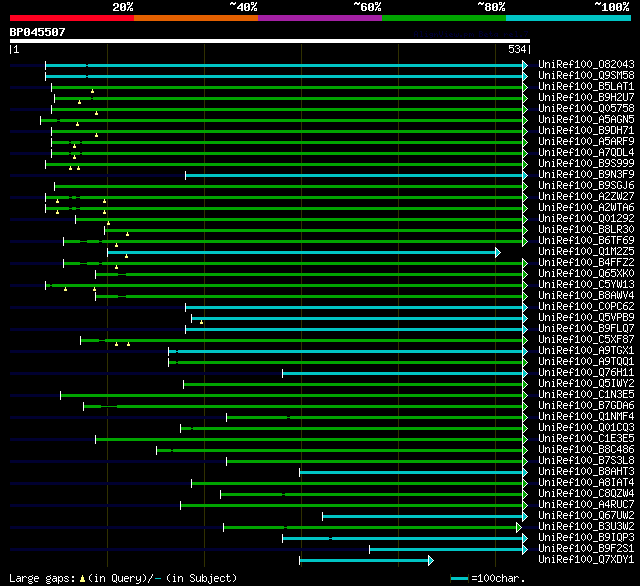Click the UniRef100_Q65XK0 label
Viewport: 640px width, 586px height.
[x=586, y=274]
